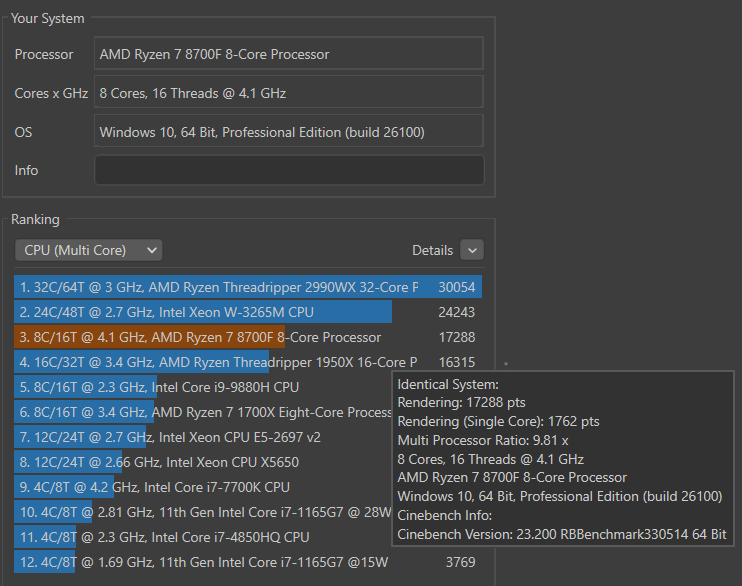Click the score value 3769

[460, 562]
